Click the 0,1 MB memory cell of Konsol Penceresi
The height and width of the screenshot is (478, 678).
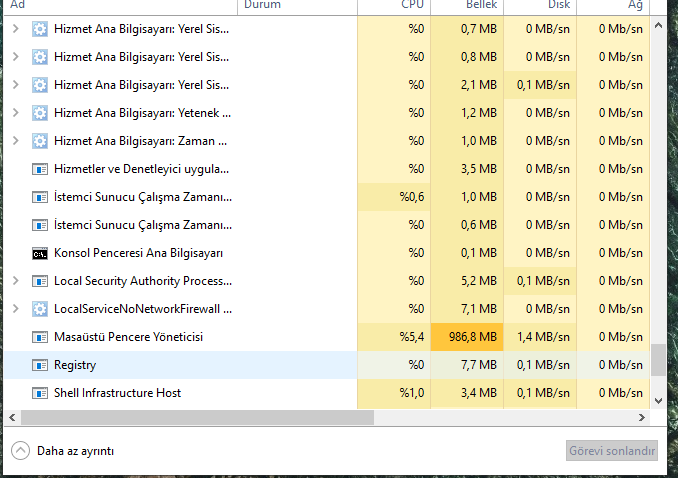pyautogui.click(x=467, y=253)
